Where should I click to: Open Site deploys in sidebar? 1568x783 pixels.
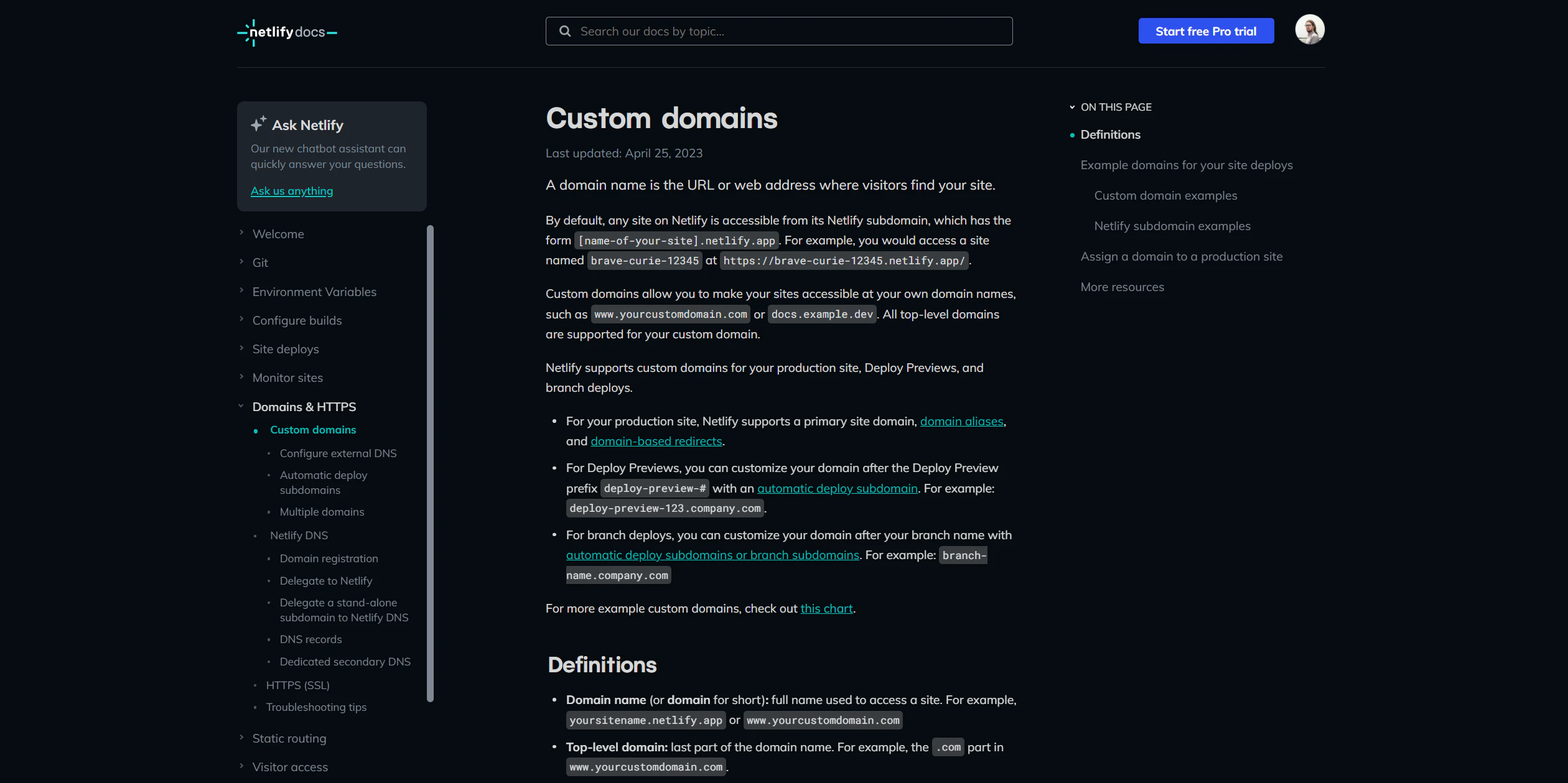coord(286,349)
